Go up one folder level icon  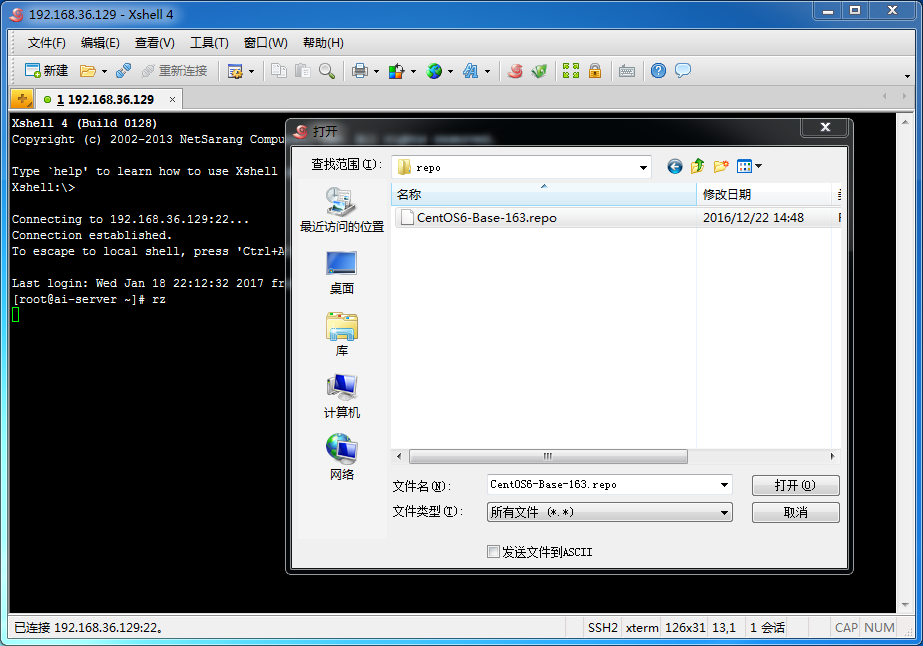[x=698, y=167]
